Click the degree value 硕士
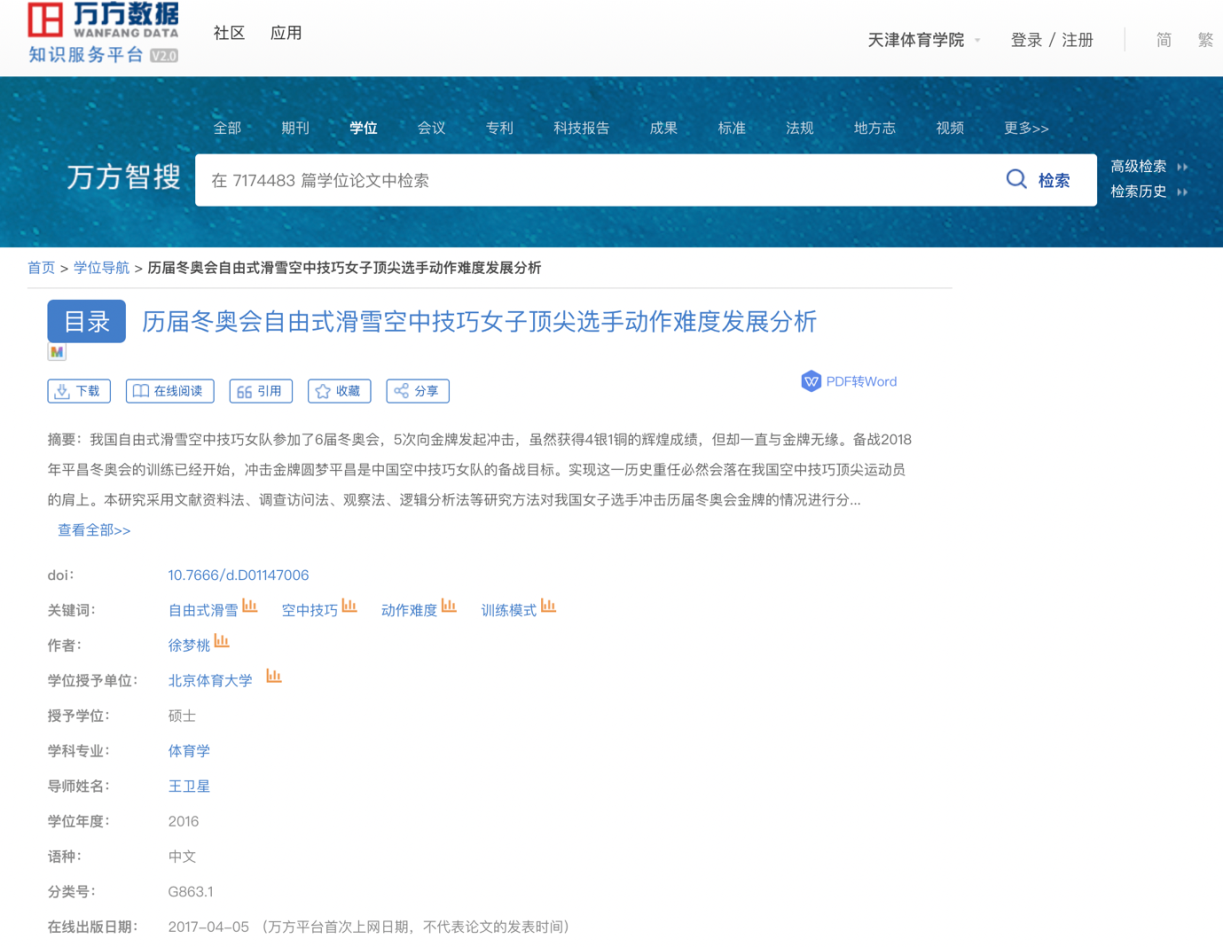The image size is (1223, 947). [x=182, y=716]
